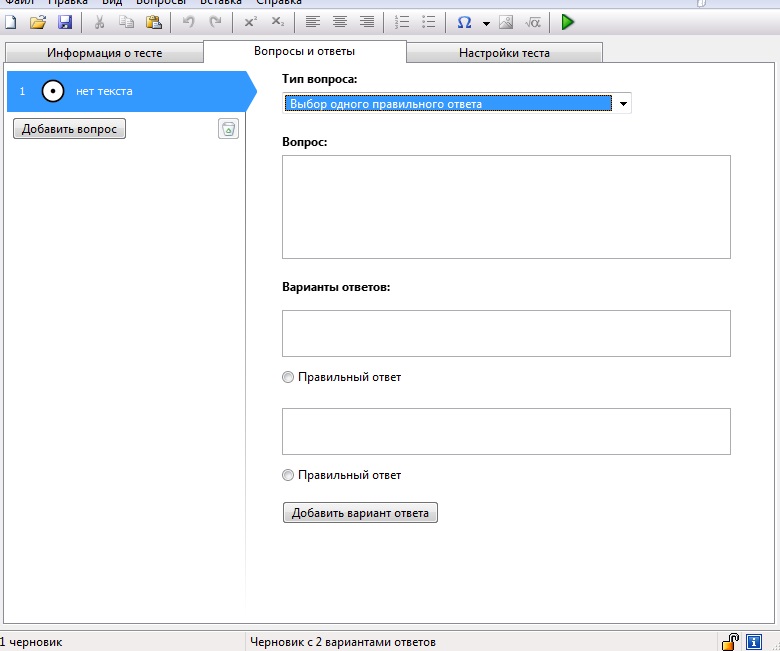The height and width of the screenshot is (651, 780).
Task: Switch to the Информация о тесте tab
Action: (x=105, y=53)
